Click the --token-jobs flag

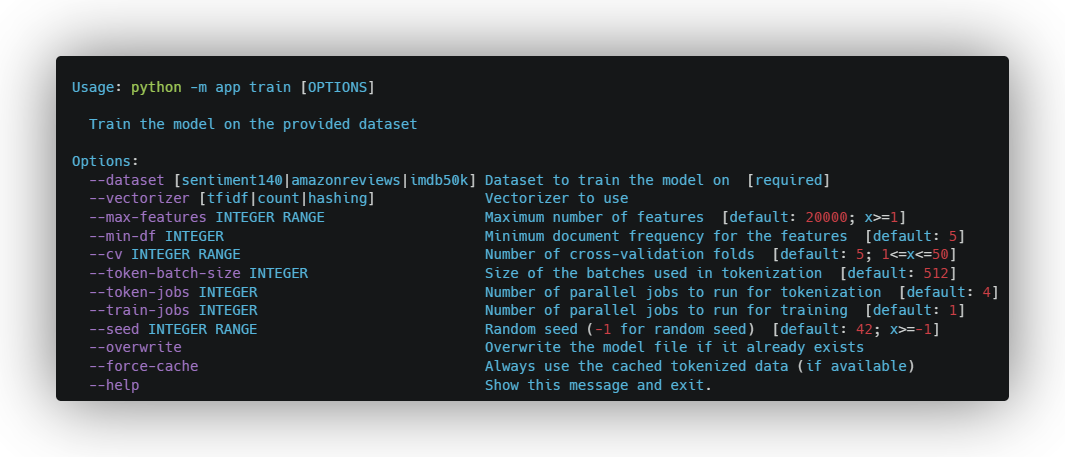pos(139,292)
